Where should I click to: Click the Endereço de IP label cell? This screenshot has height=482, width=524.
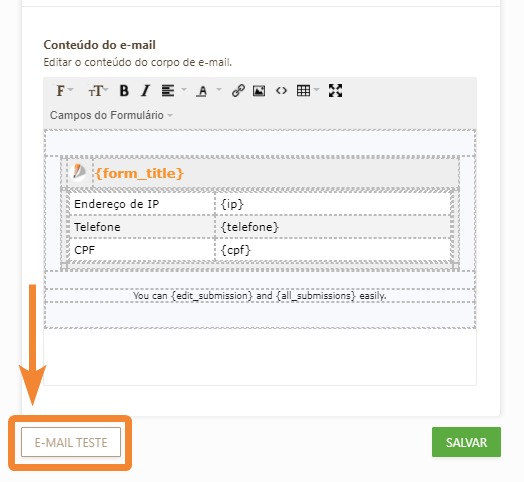click(142, 204)
